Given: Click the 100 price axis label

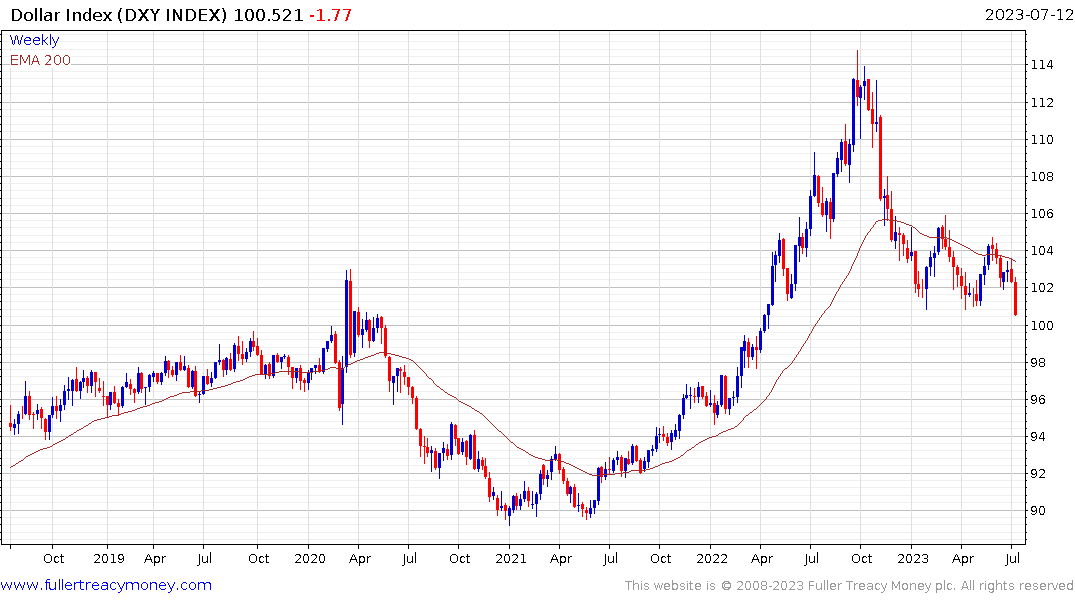Looking at the screenshot, I should [1042, 325].
